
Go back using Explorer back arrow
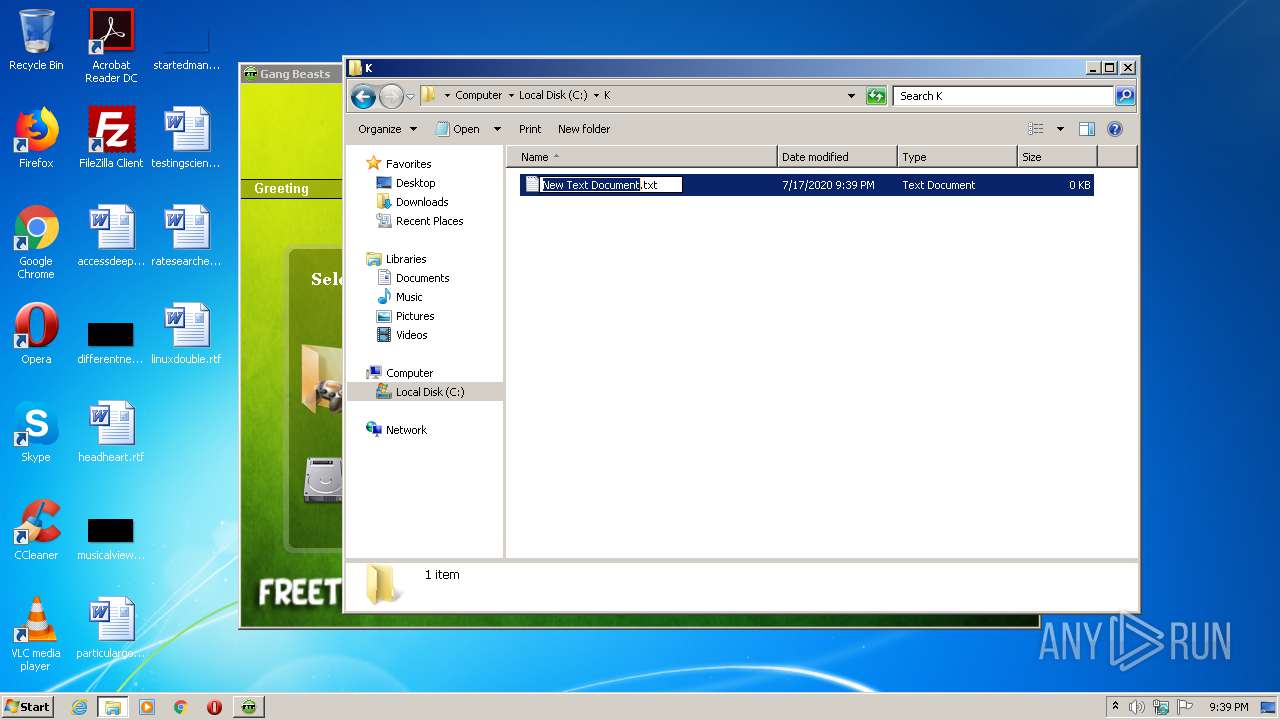tap(363, 96)
